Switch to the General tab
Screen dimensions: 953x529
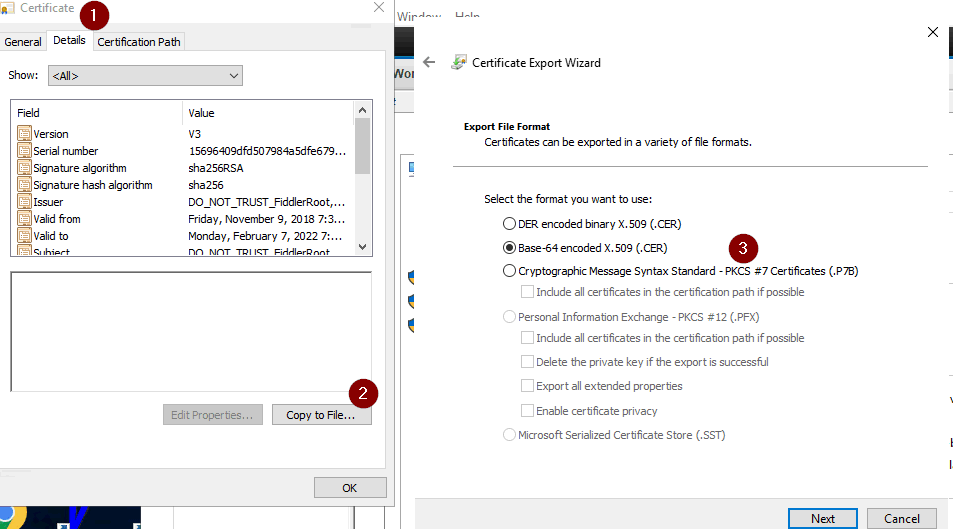23,42
